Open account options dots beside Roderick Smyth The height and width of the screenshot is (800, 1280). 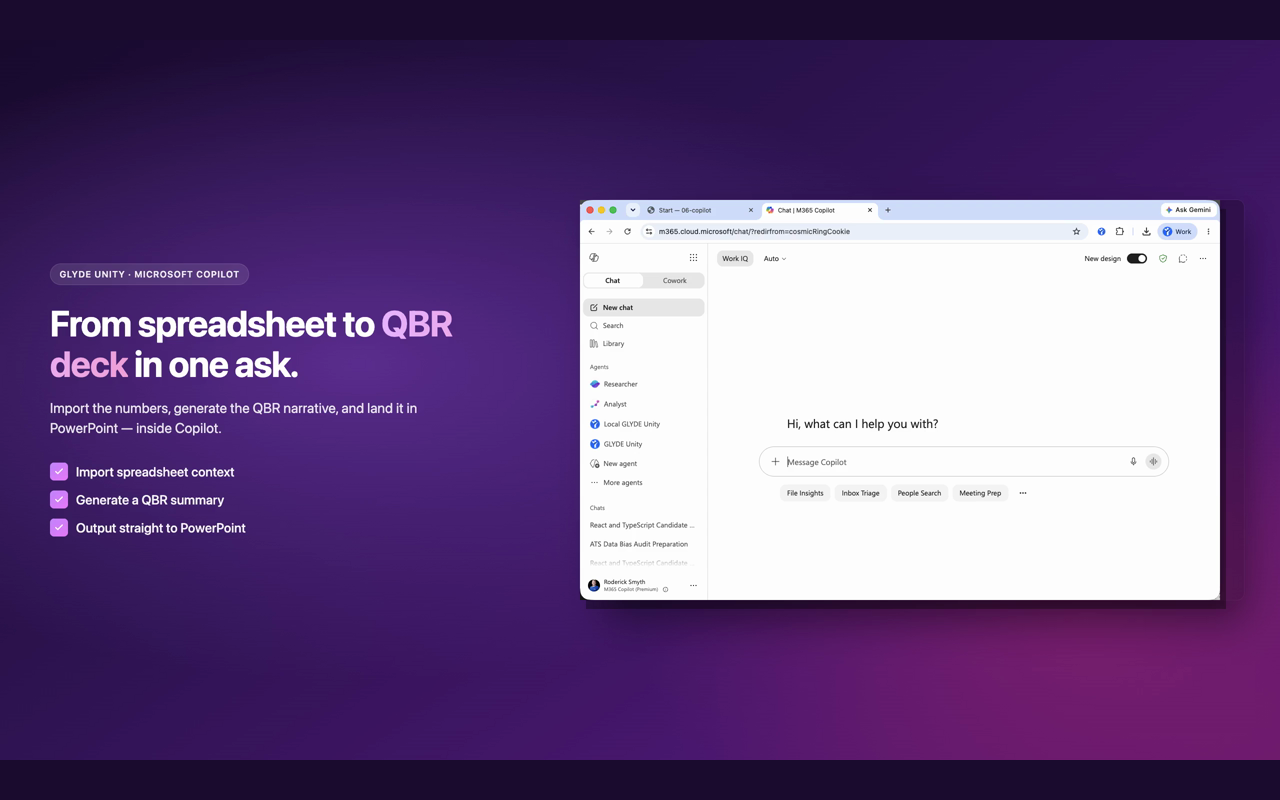click(x=693, y=586)
